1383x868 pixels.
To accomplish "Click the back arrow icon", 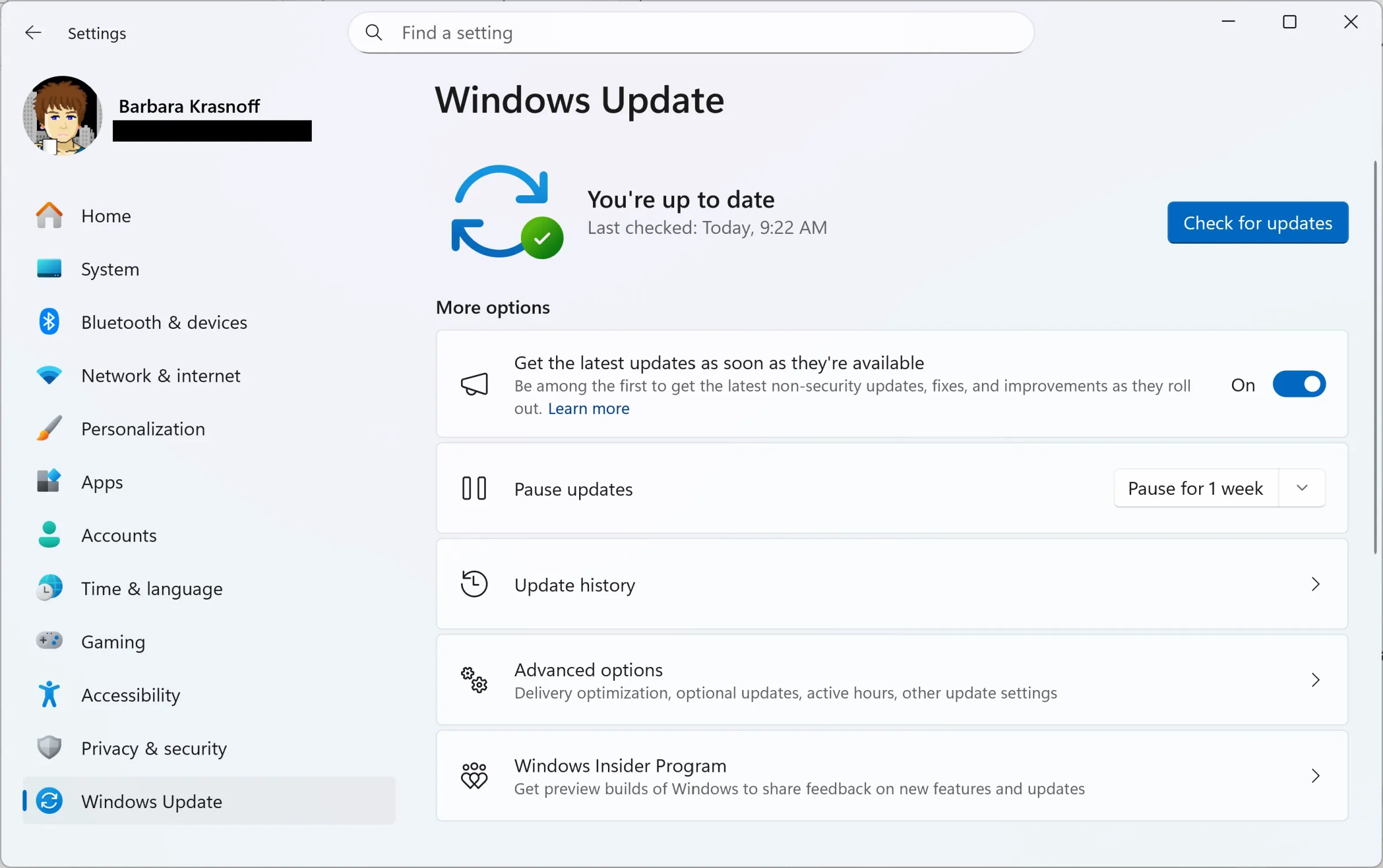I will [33, 33].
